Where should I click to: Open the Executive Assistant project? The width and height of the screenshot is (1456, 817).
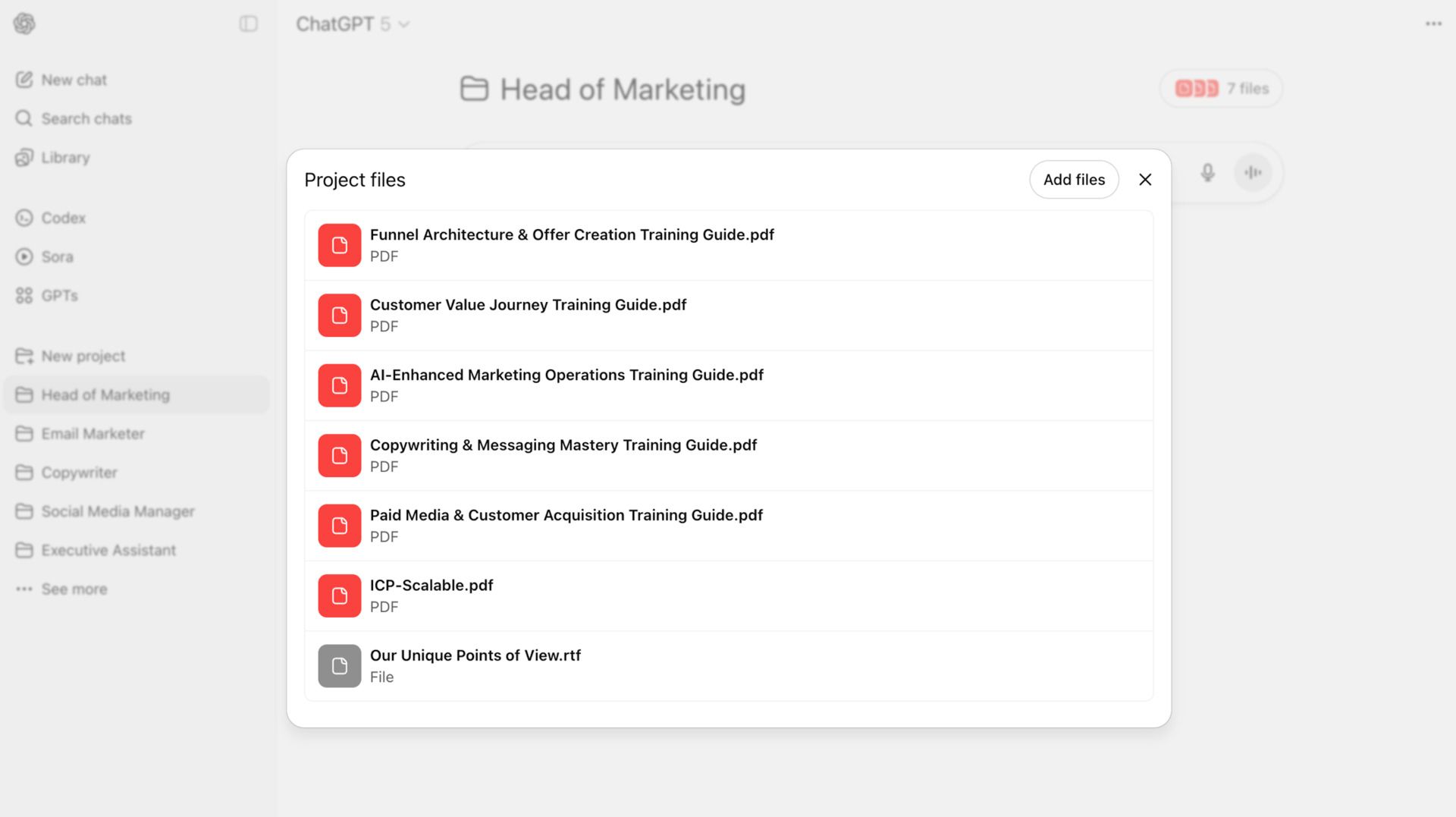pyautogui.click(x=96, y=550)
